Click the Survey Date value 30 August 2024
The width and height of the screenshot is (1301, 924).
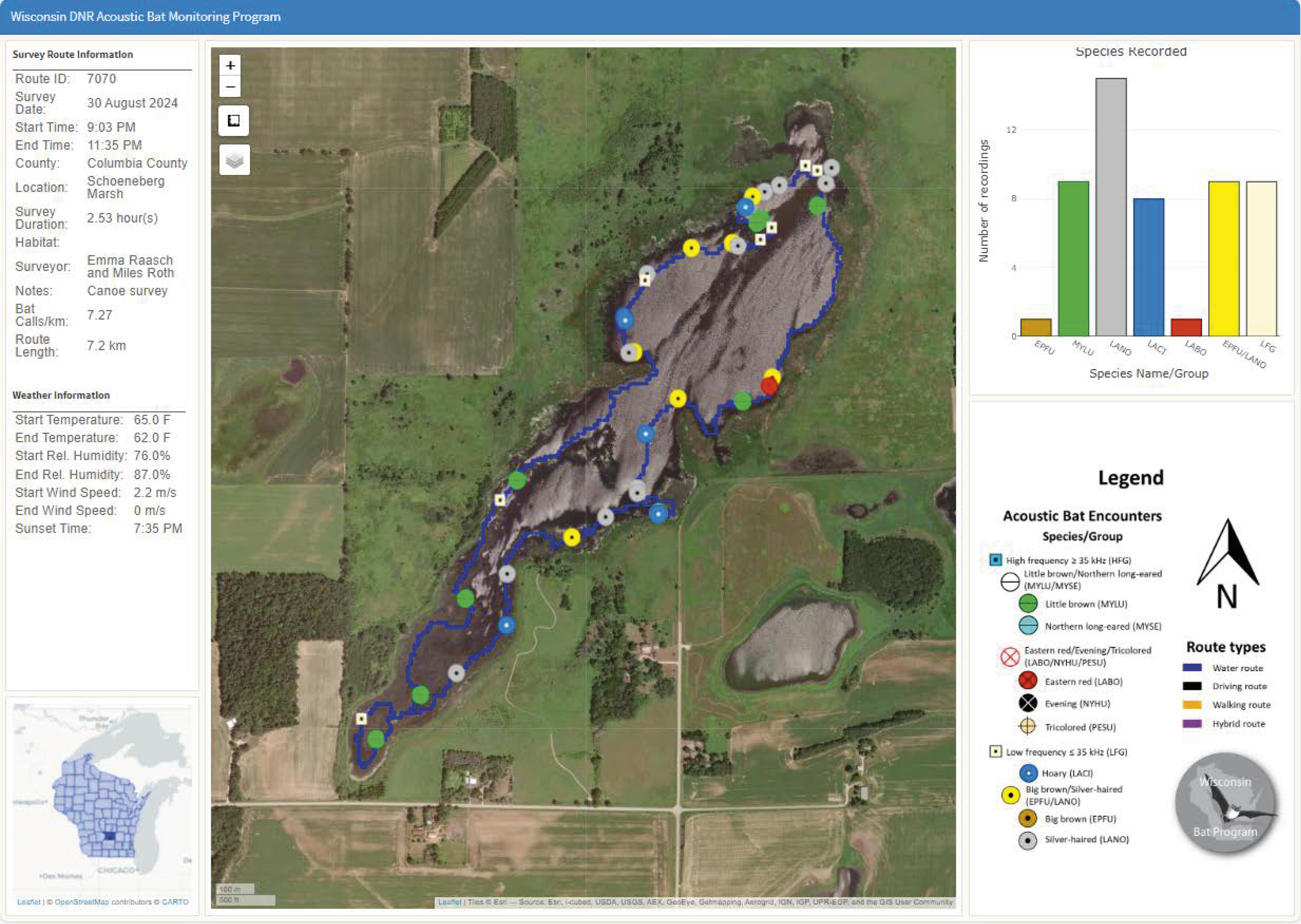pos(132,103)
